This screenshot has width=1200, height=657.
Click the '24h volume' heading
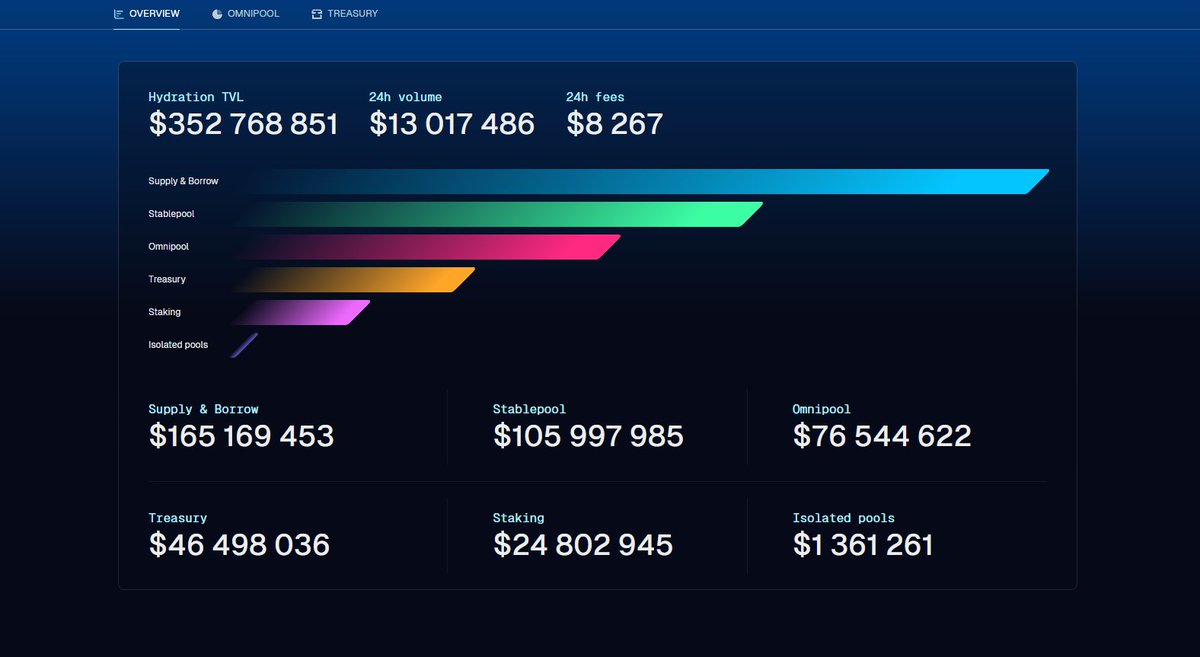[x=405, y=97]
